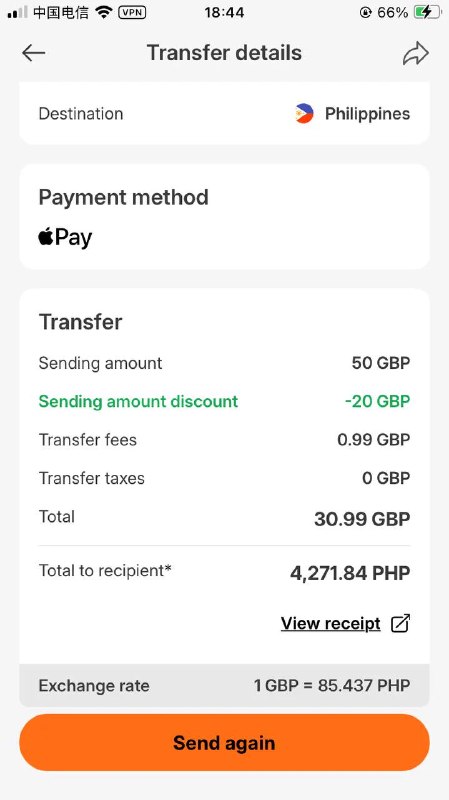The width and height of the screenshot is (449, 800).
Task: Tap the Transfer fees 0.99 GBP value
Action: [x=374, y=440]
